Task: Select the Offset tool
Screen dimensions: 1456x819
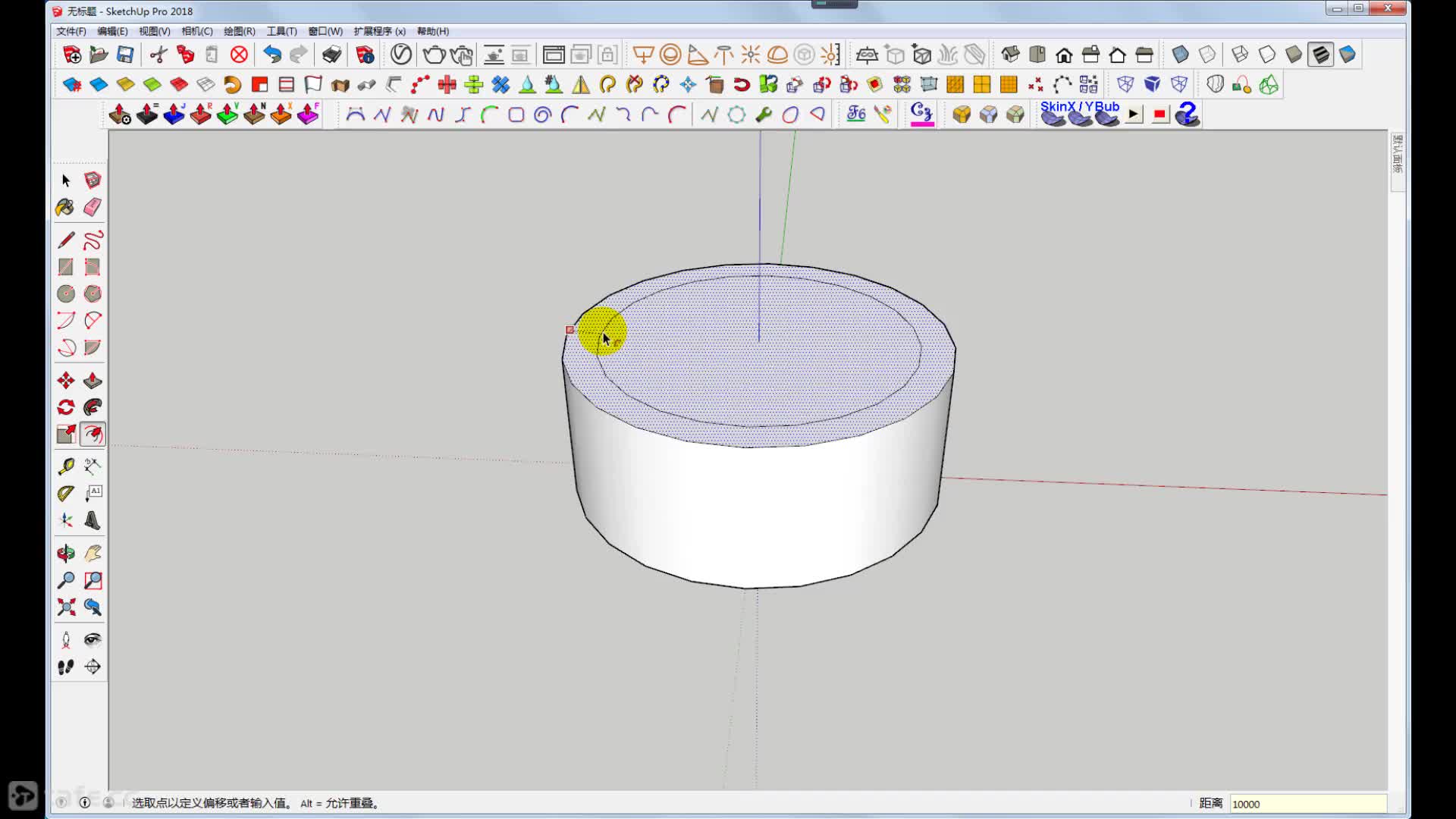Action: click(93, 434)
